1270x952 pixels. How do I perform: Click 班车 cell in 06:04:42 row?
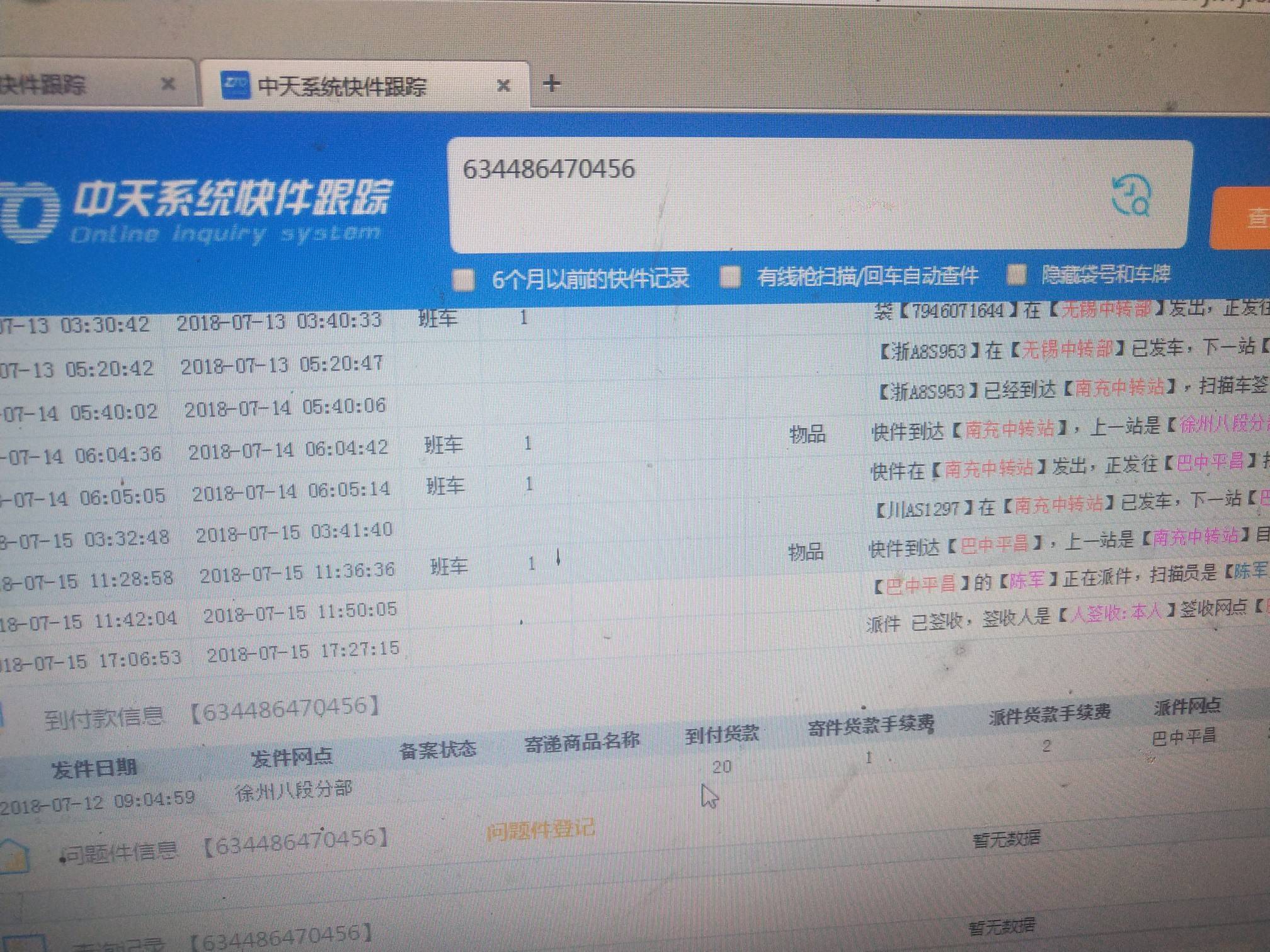point(443,445)
